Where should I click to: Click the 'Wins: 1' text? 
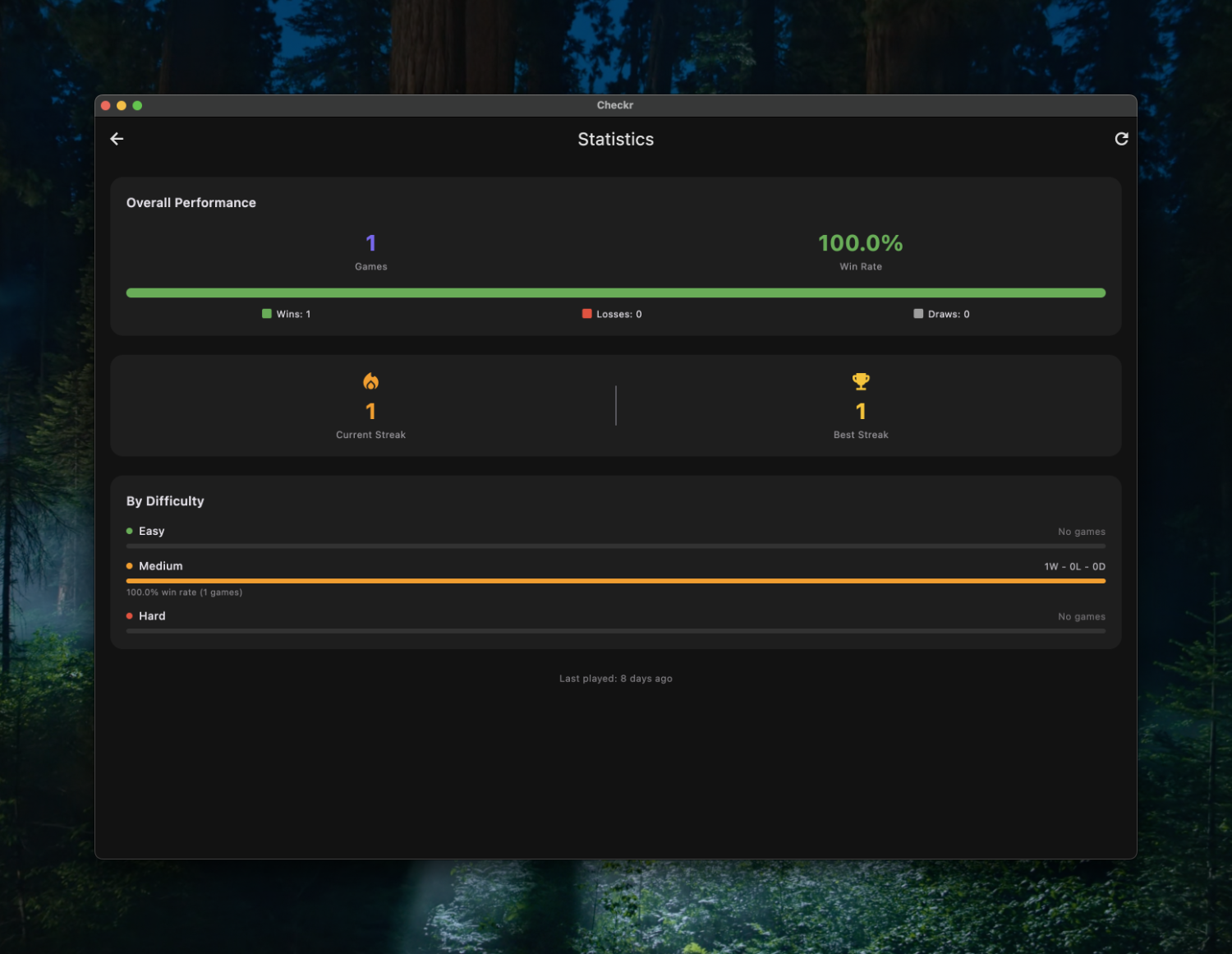click(x=293, y=314)
